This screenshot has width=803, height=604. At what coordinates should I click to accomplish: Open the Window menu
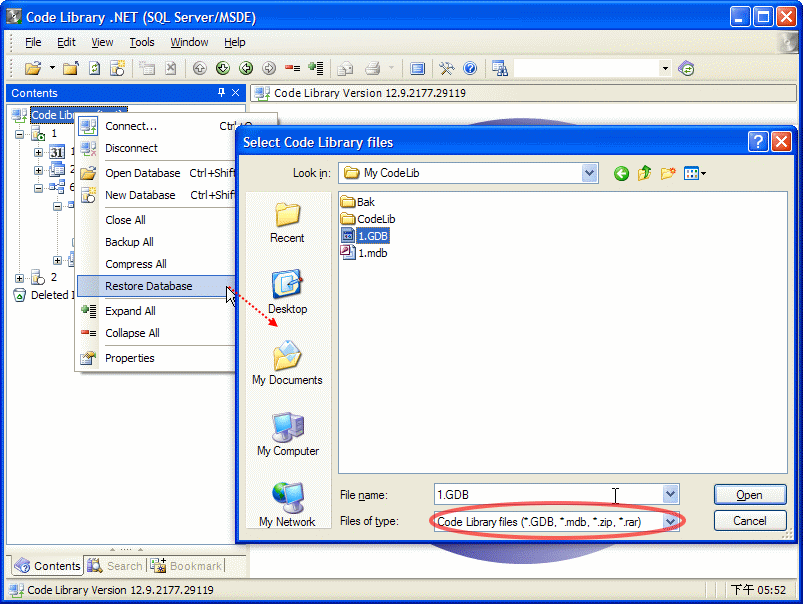tap(189, 42)
